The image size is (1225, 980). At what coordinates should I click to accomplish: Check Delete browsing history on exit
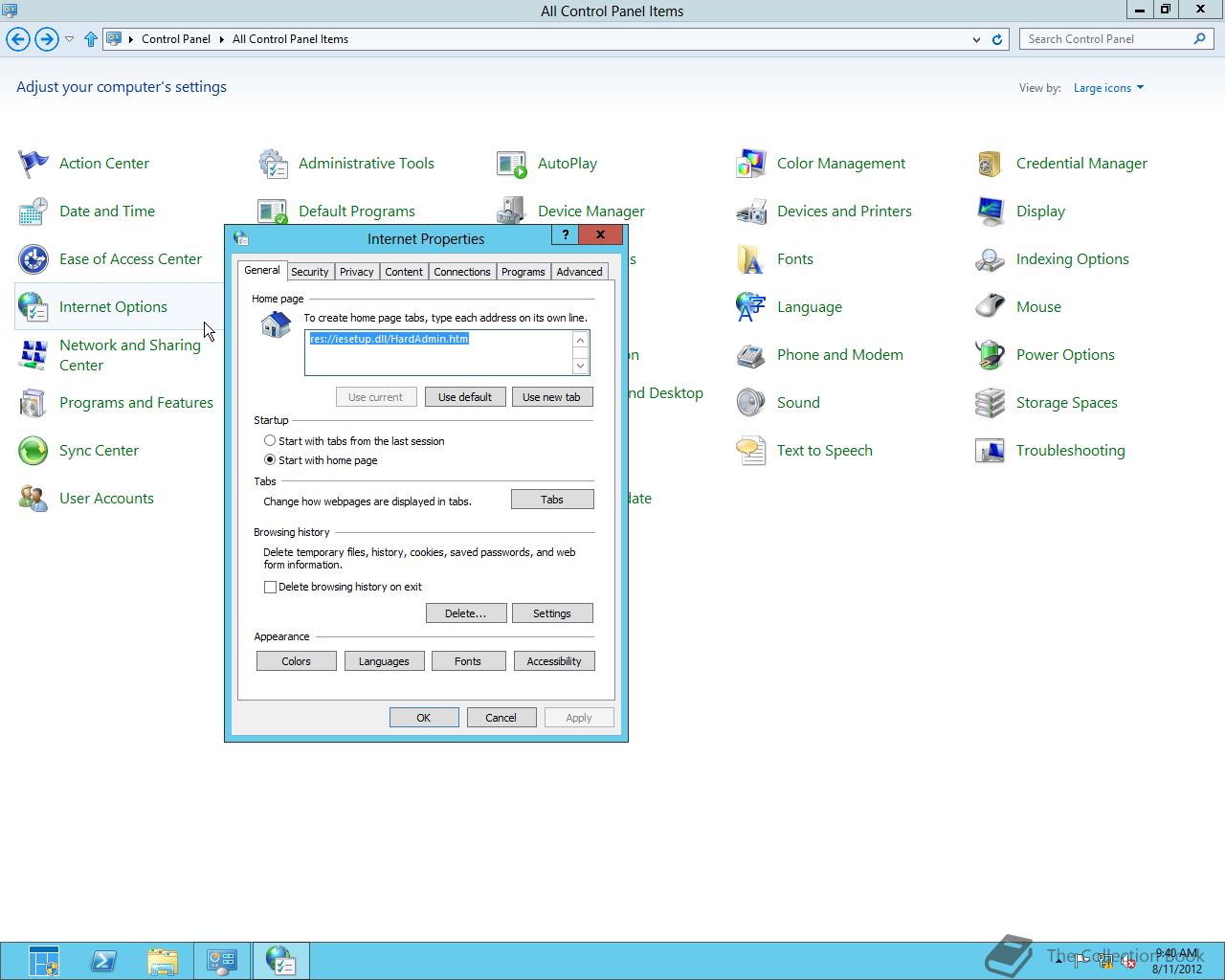pos(270,587)
